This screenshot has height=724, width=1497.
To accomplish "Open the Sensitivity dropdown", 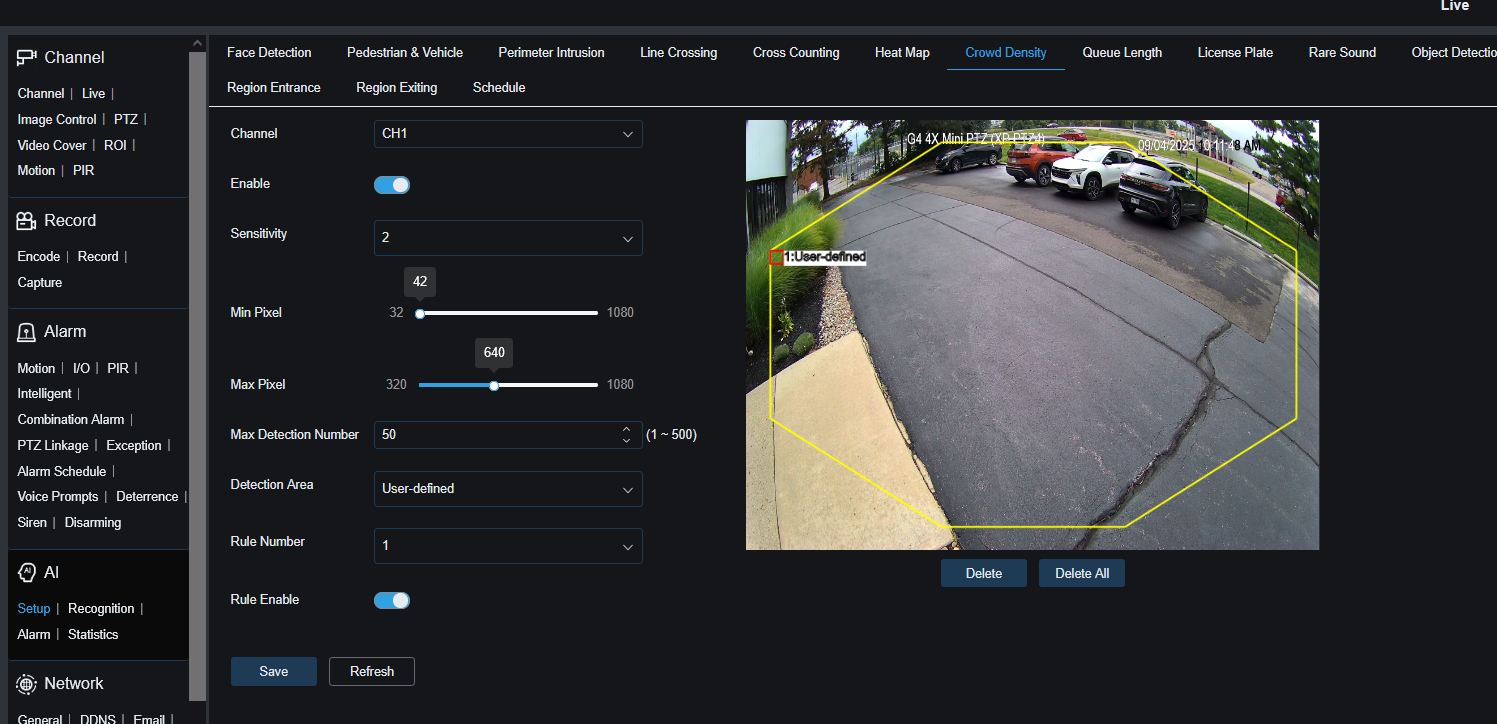I will (508, 238).
